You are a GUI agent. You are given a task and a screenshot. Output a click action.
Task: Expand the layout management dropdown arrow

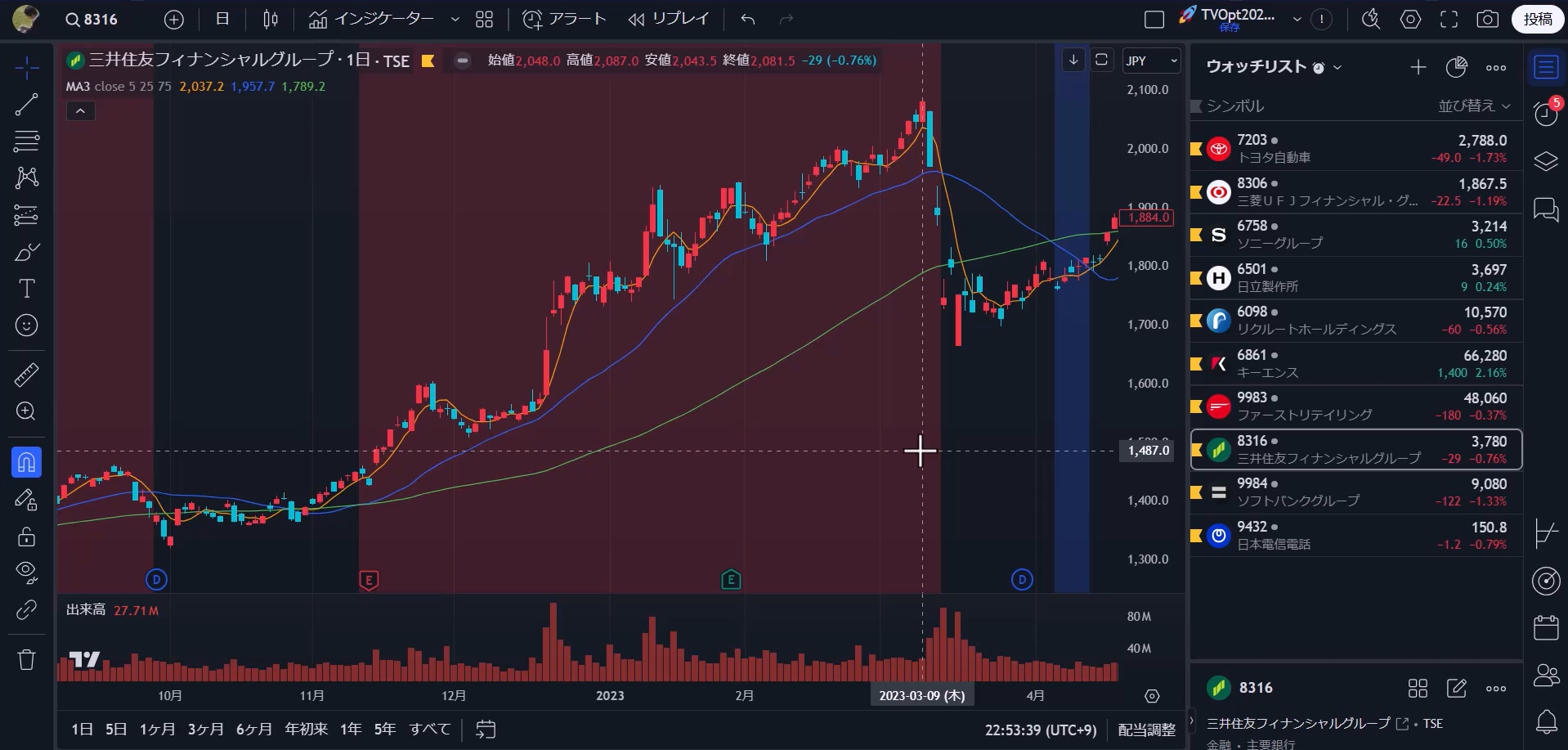tap(1297, 19)
